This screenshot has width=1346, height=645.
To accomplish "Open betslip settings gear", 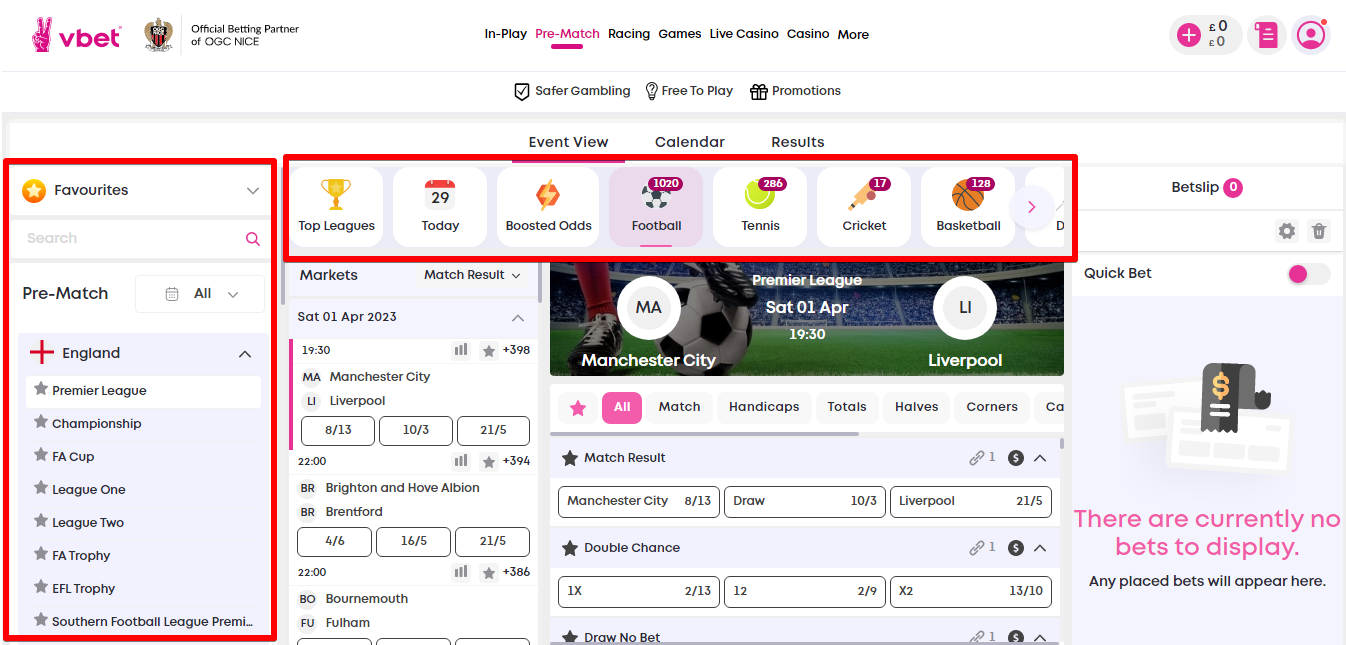I will [x=1287, y=231].
